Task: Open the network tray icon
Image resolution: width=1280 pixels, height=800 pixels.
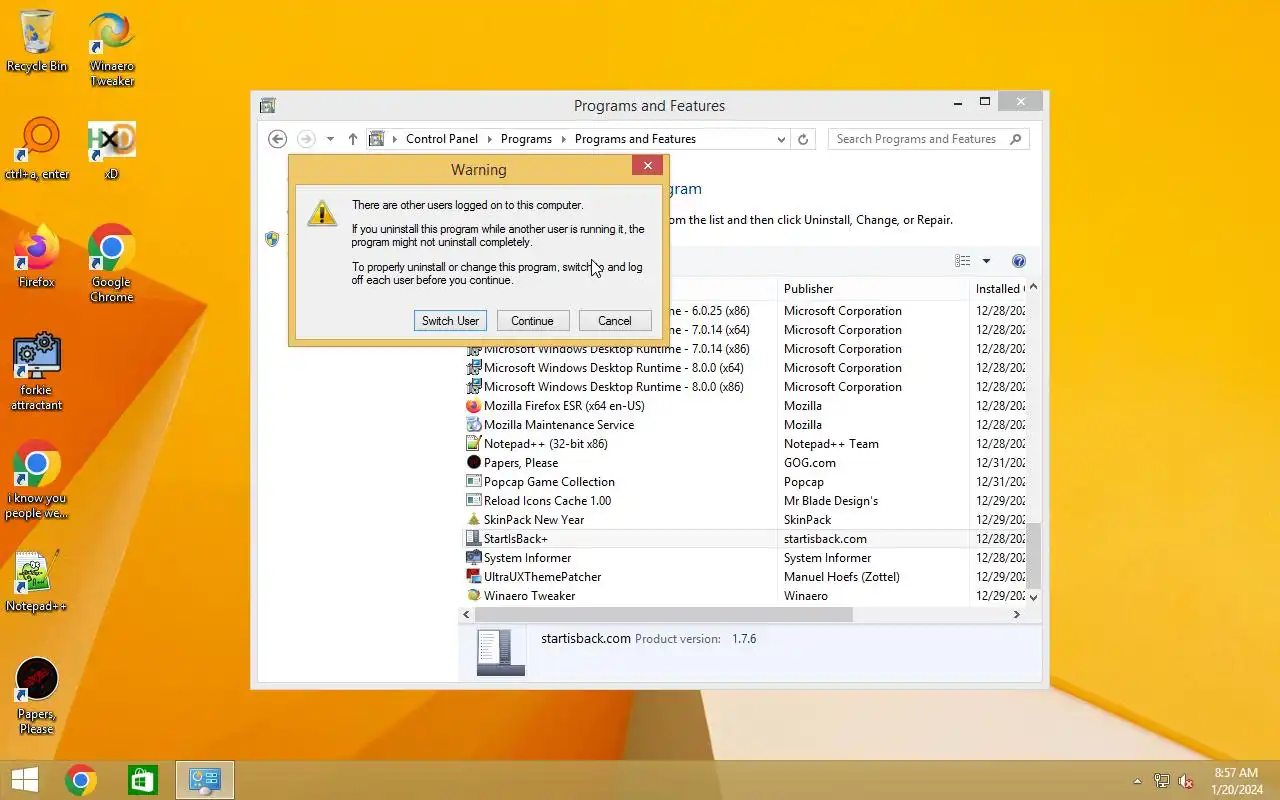Action: (x=1162, y=781)
